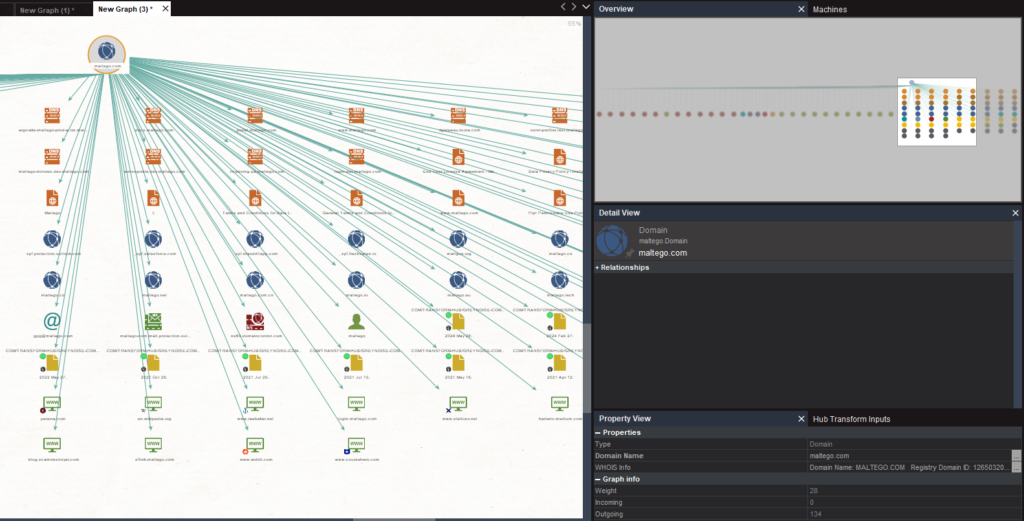The image size is (1024, 521).
Task: Select the green MX record mail entity
Action: (153, 321)
